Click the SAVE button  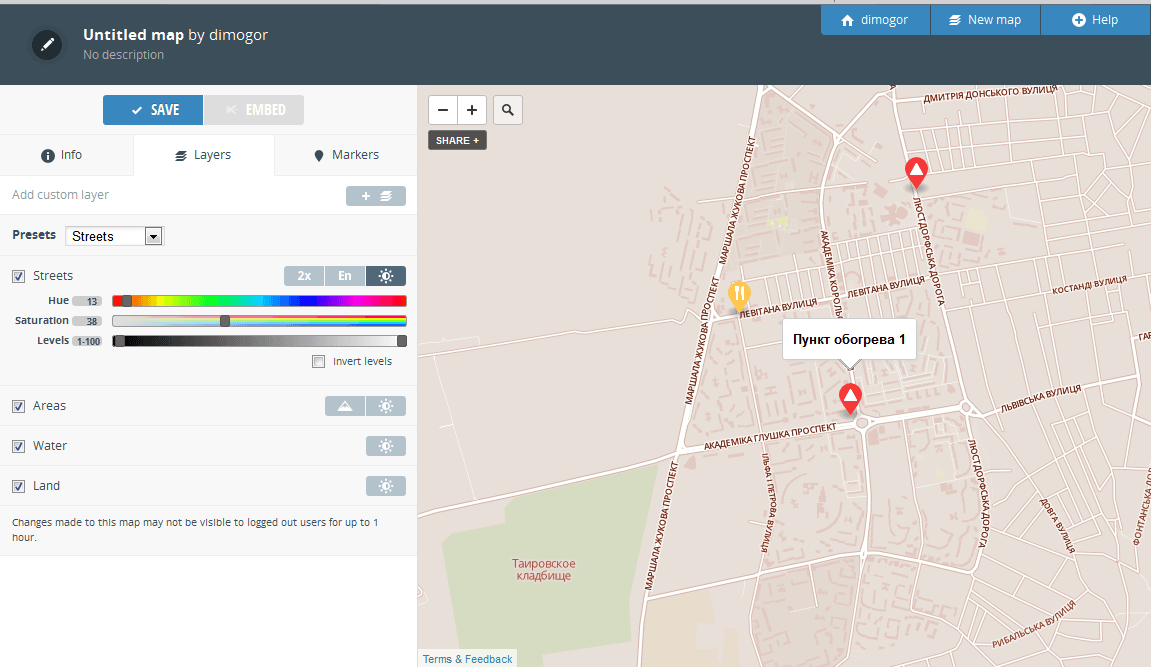(x=153, y=110)
